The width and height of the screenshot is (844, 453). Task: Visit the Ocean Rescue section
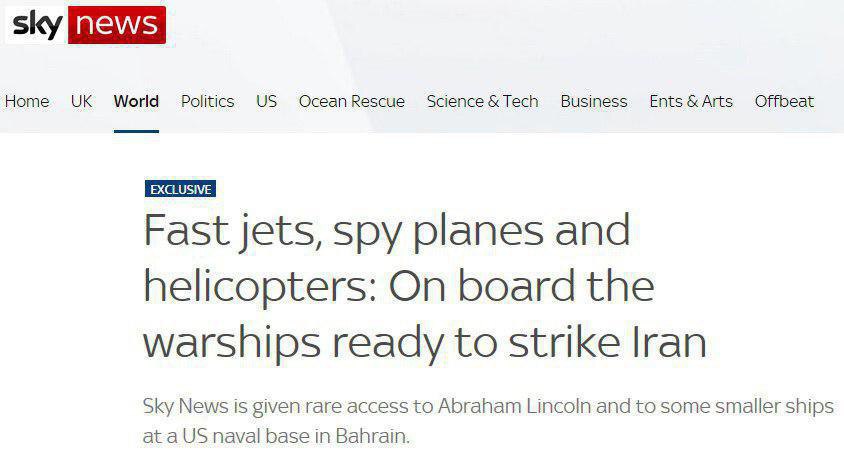[x=351, y=101]
